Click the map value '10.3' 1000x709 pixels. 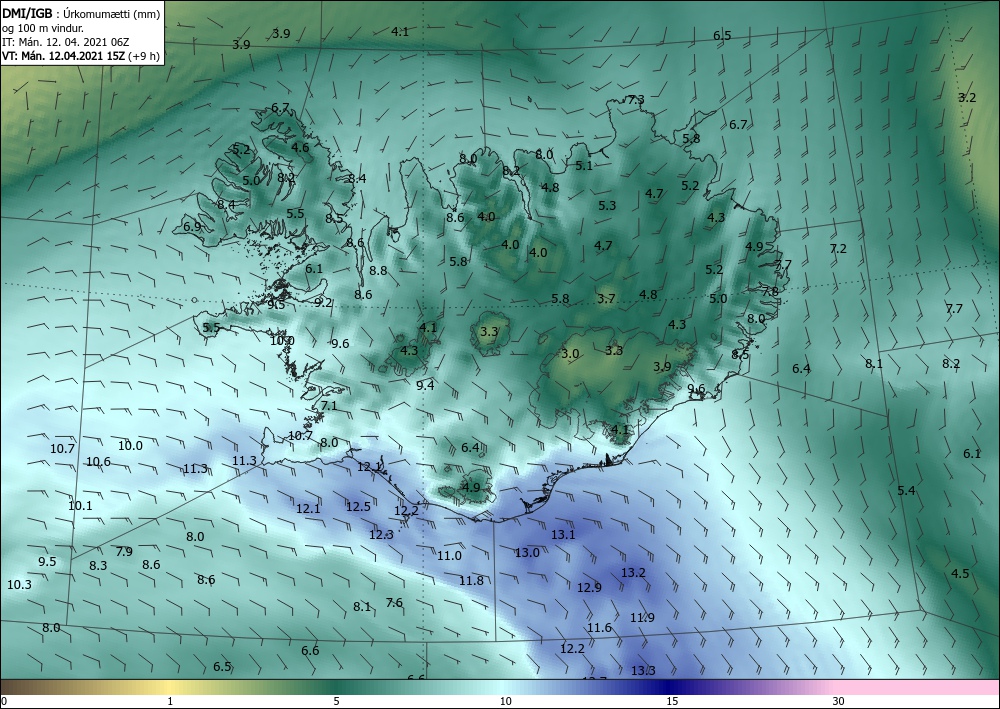pos(19,584)
